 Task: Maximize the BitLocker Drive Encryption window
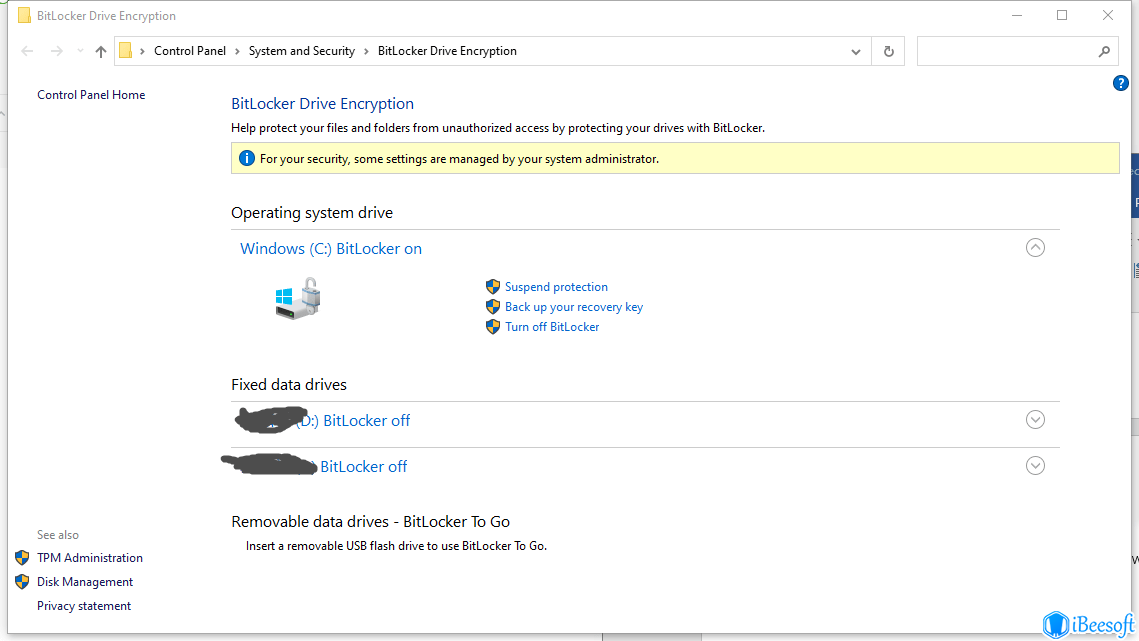(1062, 15)
